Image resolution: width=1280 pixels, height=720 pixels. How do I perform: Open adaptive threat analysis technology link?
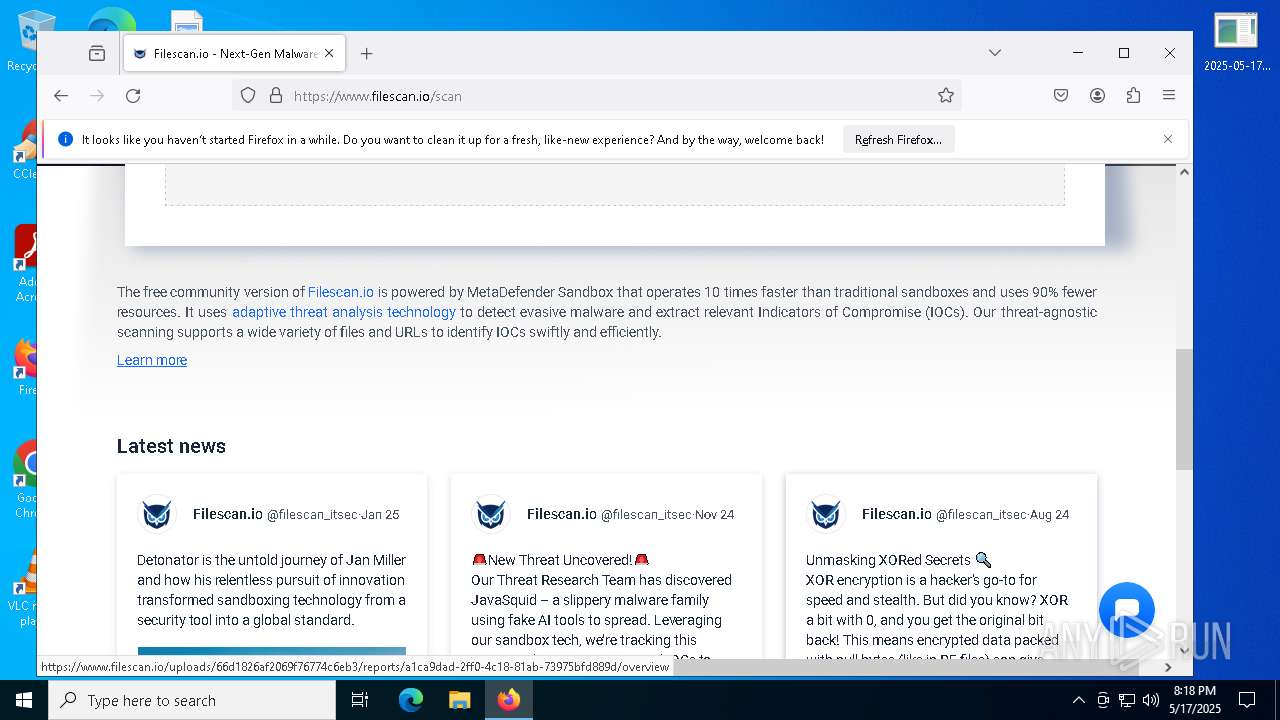[x=344, y=312]
